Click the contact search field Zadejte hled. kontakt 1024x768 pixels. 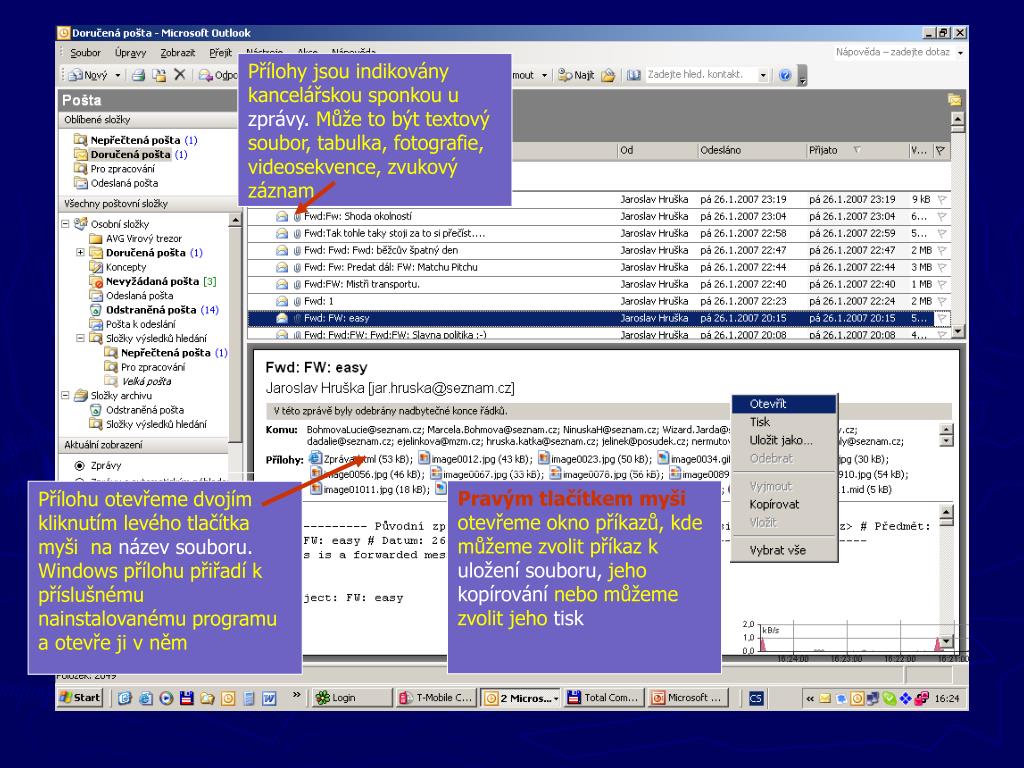pyautogui.click(x=701, y=74)
